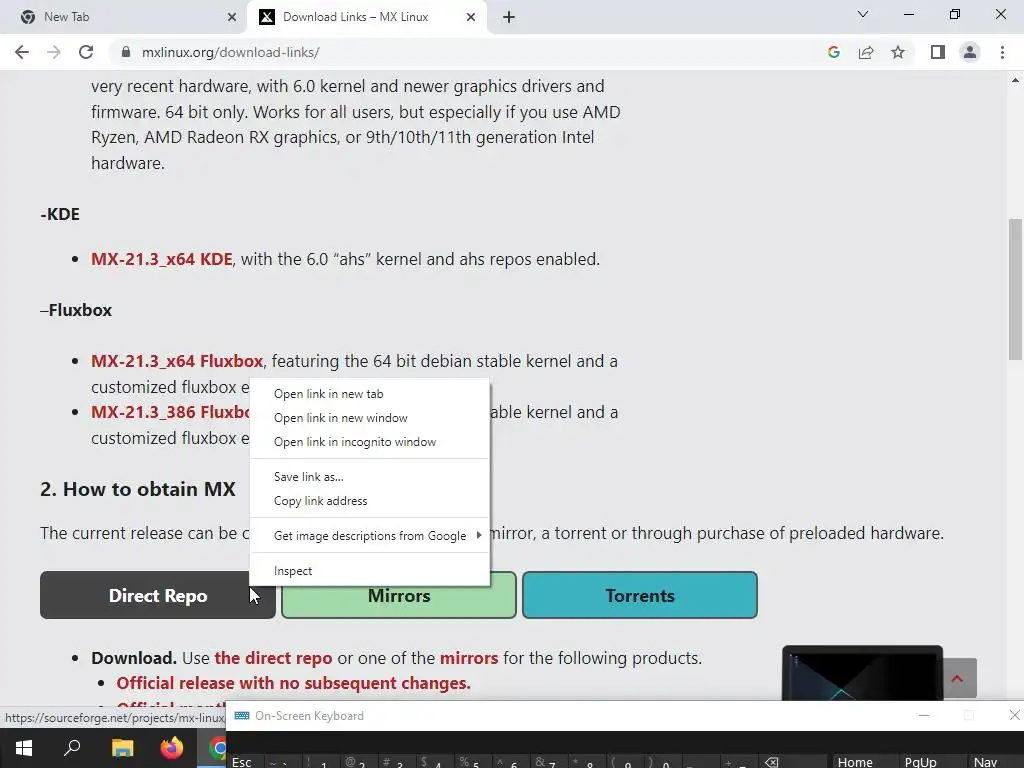Switch to the New Tab tab
This screenshot has width=1024, height=768.
pyautogui.click(x=123, y=17)
